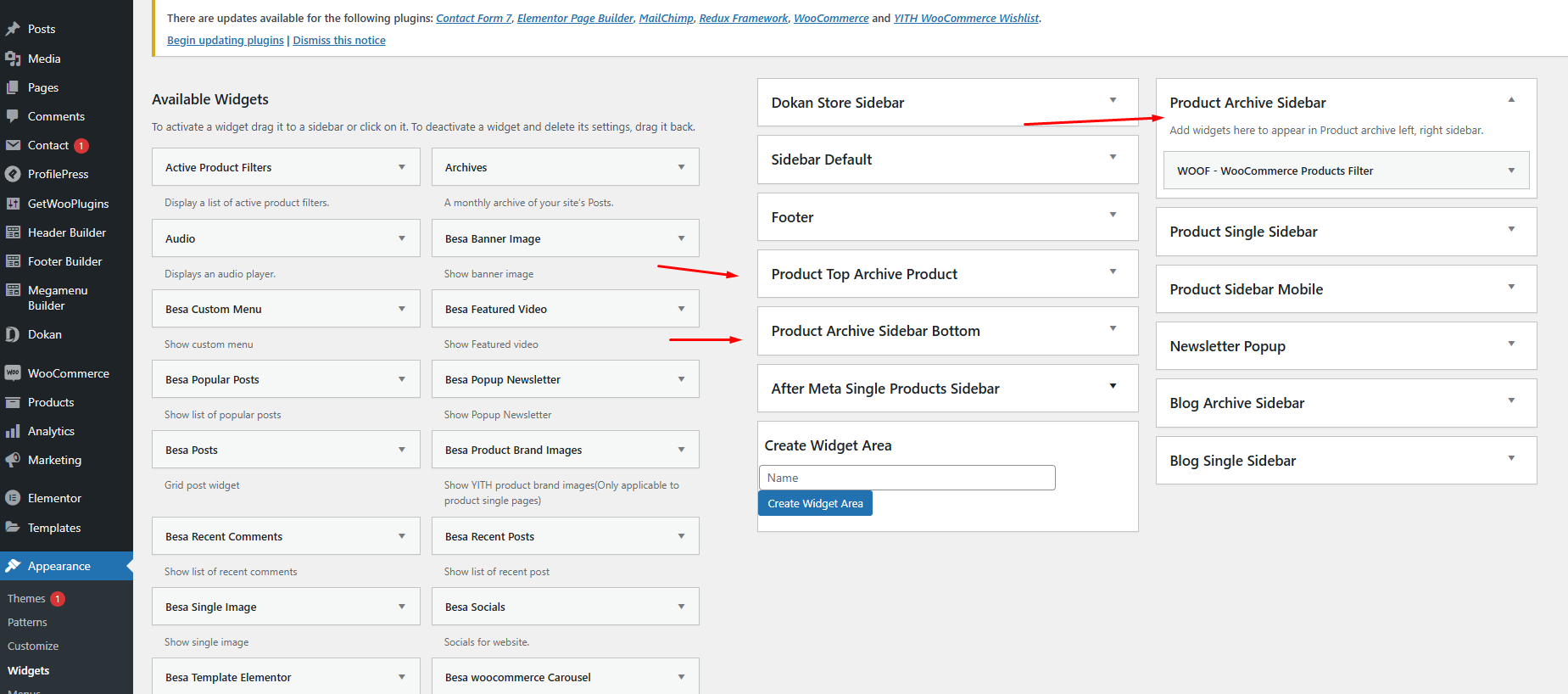Click the Contact notification badge

point(81,146)
